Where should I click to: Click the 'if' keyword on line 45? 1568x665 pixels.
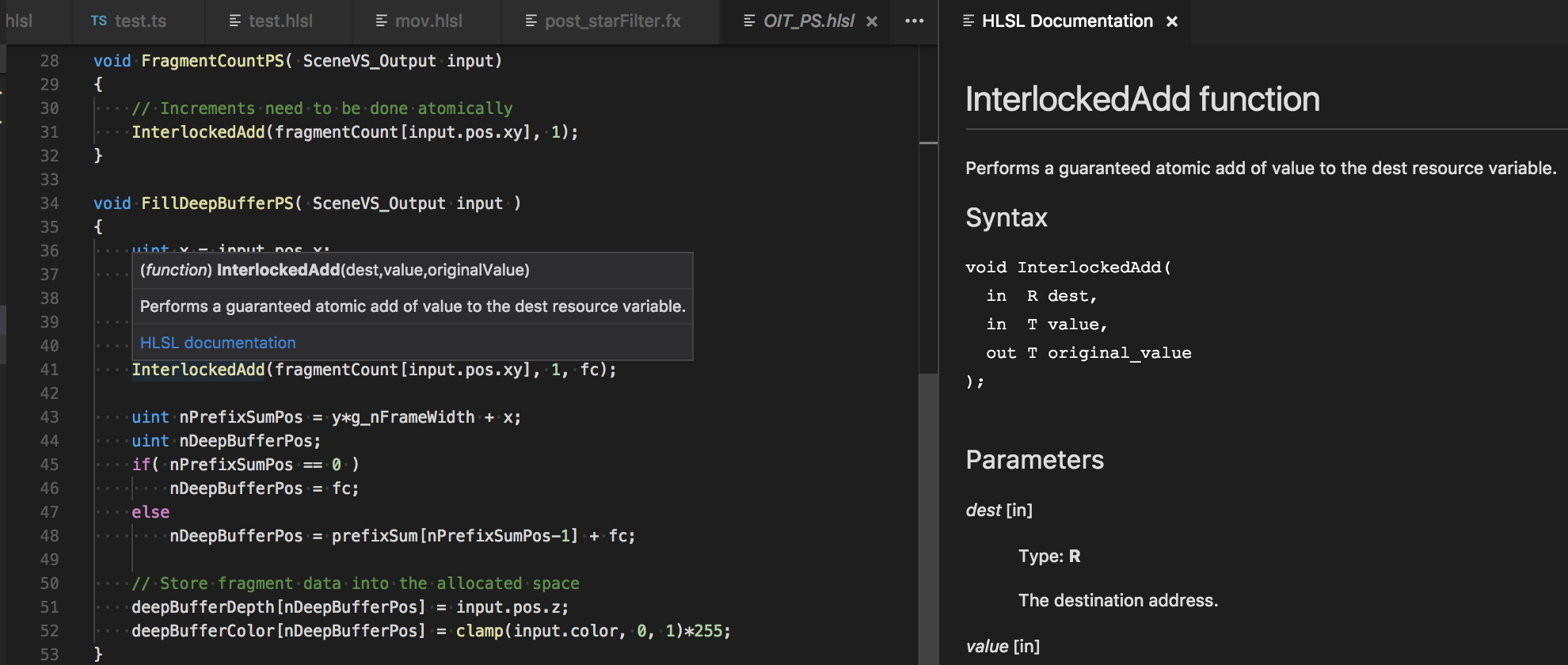tap(141, 465)
